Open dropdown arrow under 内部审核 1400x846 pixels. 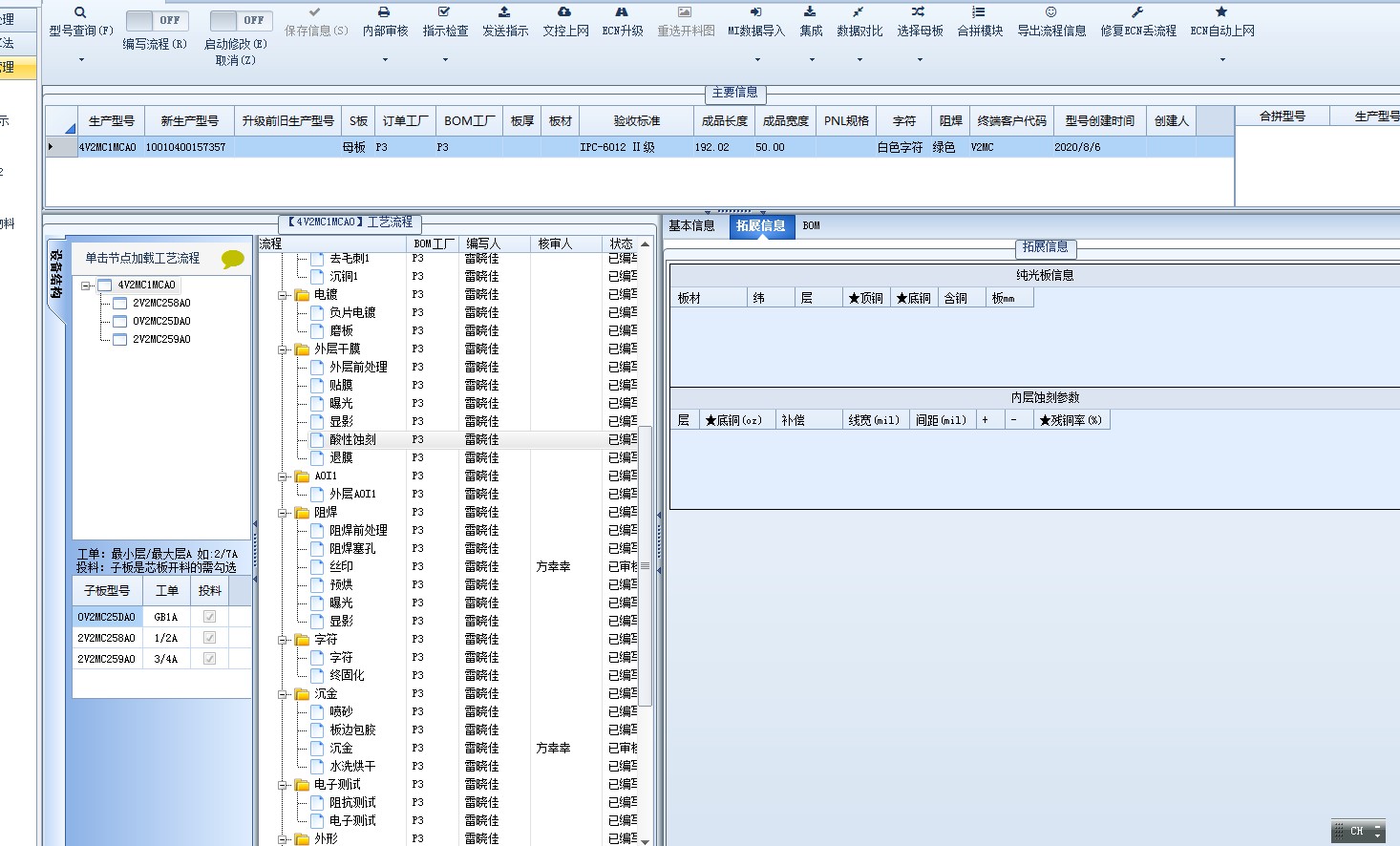[x=385, y=60]
